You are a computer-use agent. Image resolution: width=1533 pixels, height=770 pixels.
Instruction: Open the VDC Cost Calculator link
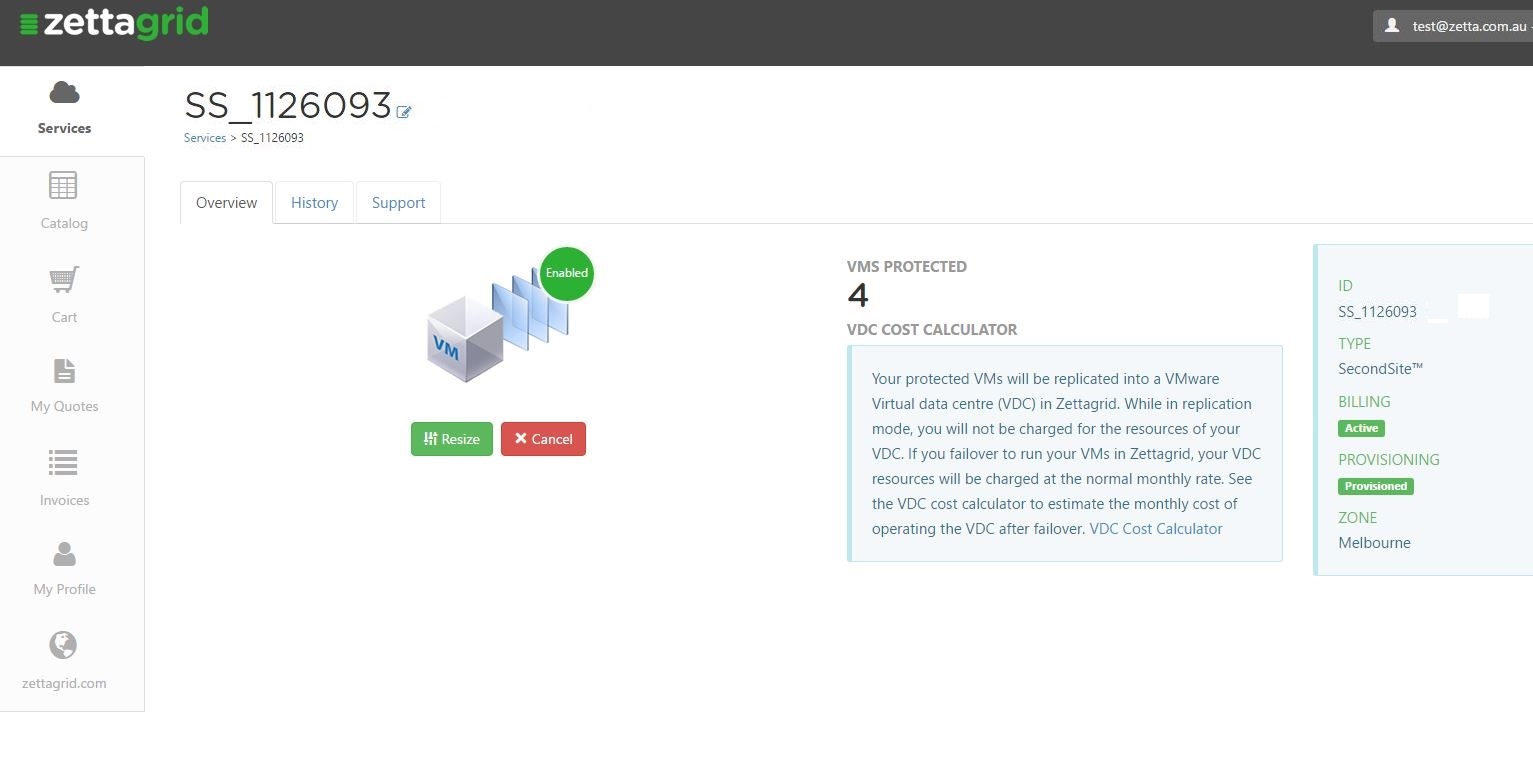click(1156, 529)
